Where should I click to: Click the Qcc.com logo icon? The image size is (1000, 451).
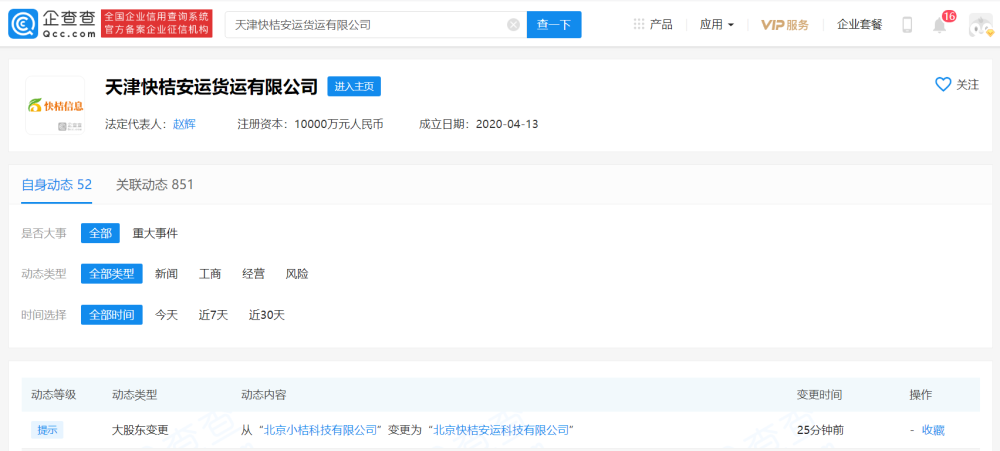point(23,24)
